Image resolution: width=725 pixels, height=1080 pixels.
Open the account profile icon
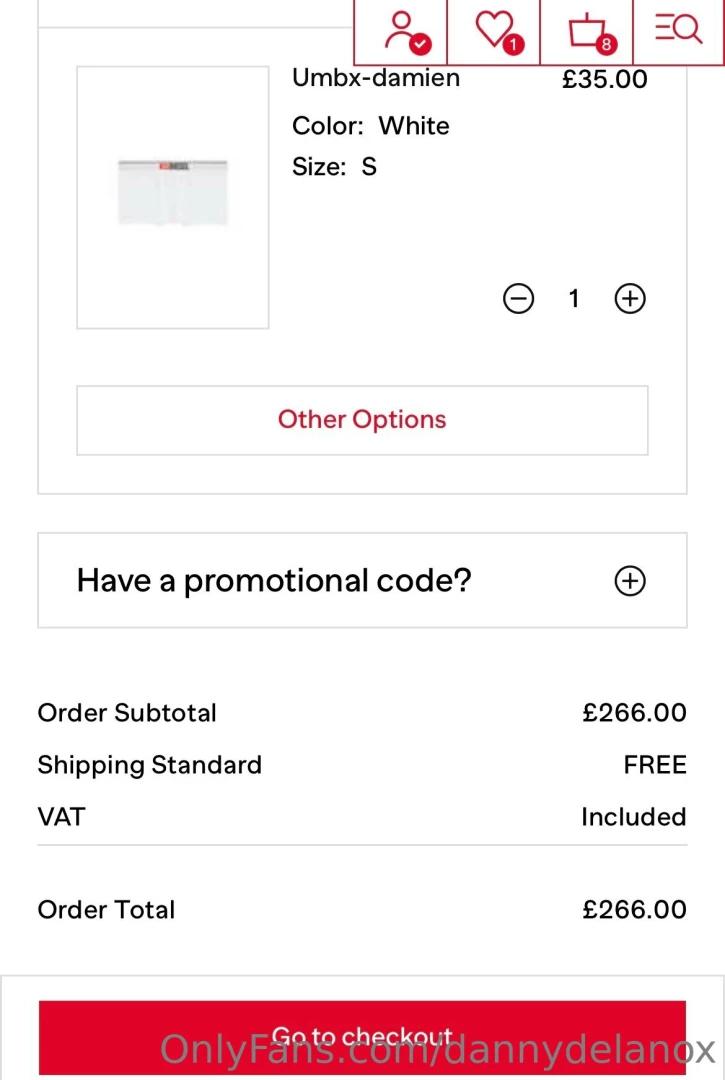(402, 31)
